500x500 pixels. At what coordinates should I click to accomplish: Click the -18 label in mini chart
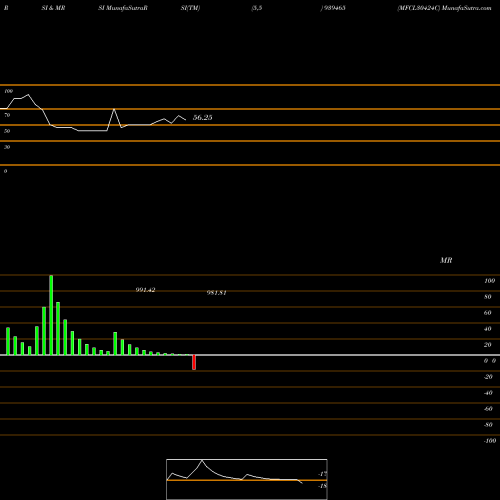click(x=322, y=486)
